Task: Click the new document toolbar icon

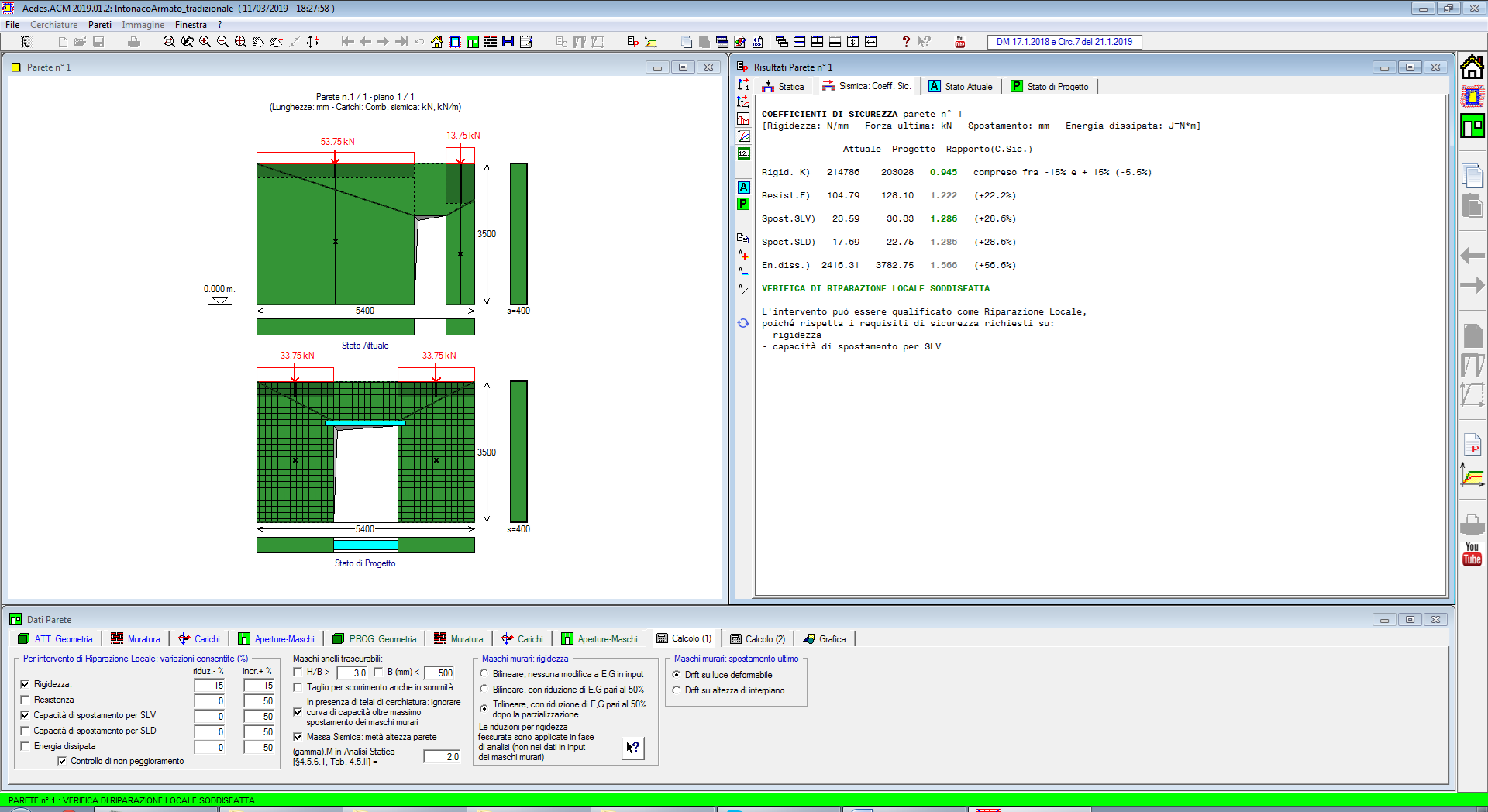Action: pyautogui.click(x=63, y=42)
